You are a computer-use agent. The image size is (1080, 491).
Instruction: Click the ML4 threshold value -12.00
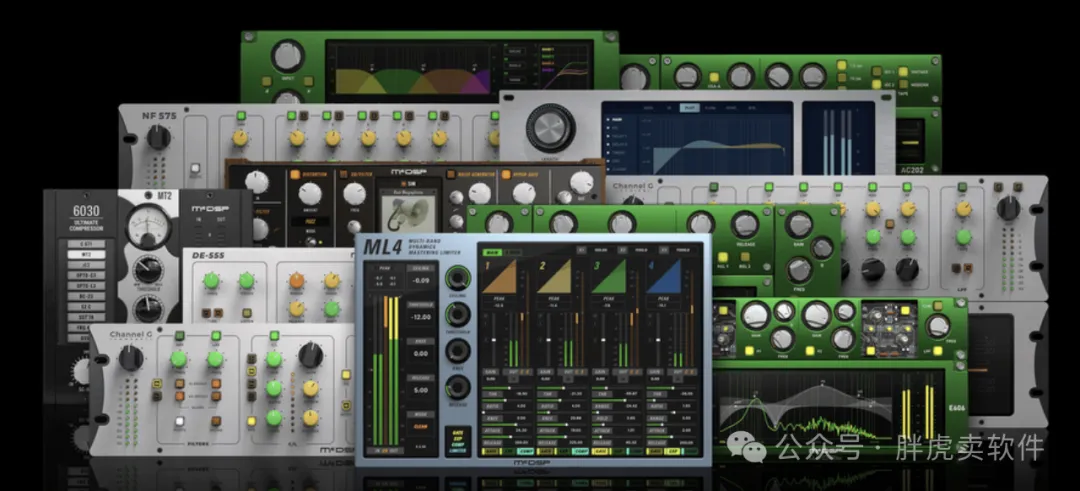click(x=420, y=317)
